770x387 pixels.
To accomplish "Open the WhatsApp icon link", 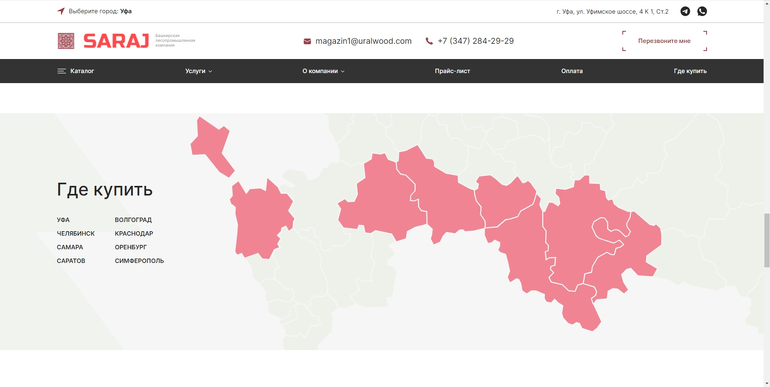I will [x=702, y=11].
